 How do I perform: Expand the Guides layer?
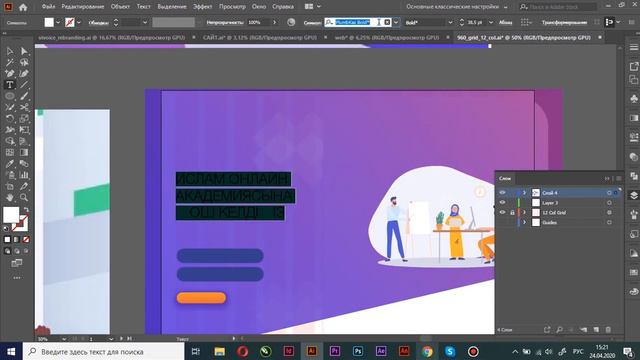(524, 222)
